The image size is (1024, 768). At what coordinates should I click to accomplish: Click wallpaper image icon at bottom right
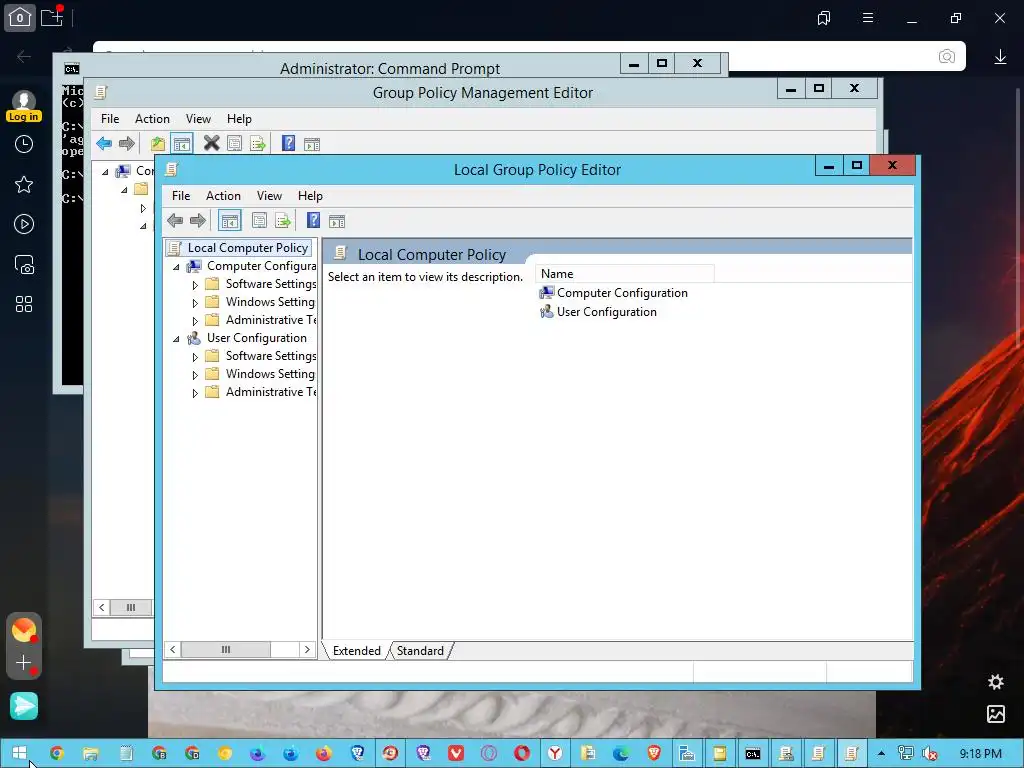[x=996, y=714]
